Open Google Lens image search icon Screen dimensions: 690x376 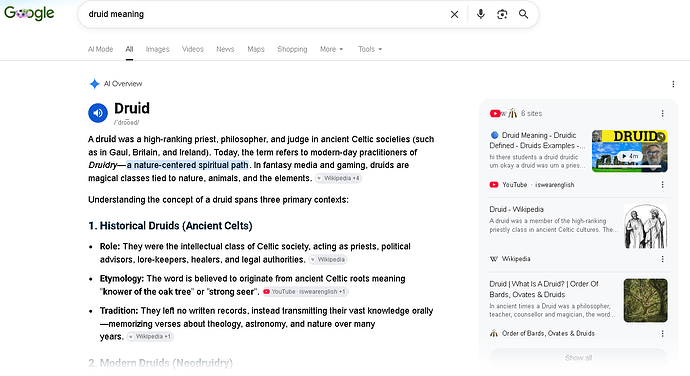pyautogui.click(x=502, y=14)
